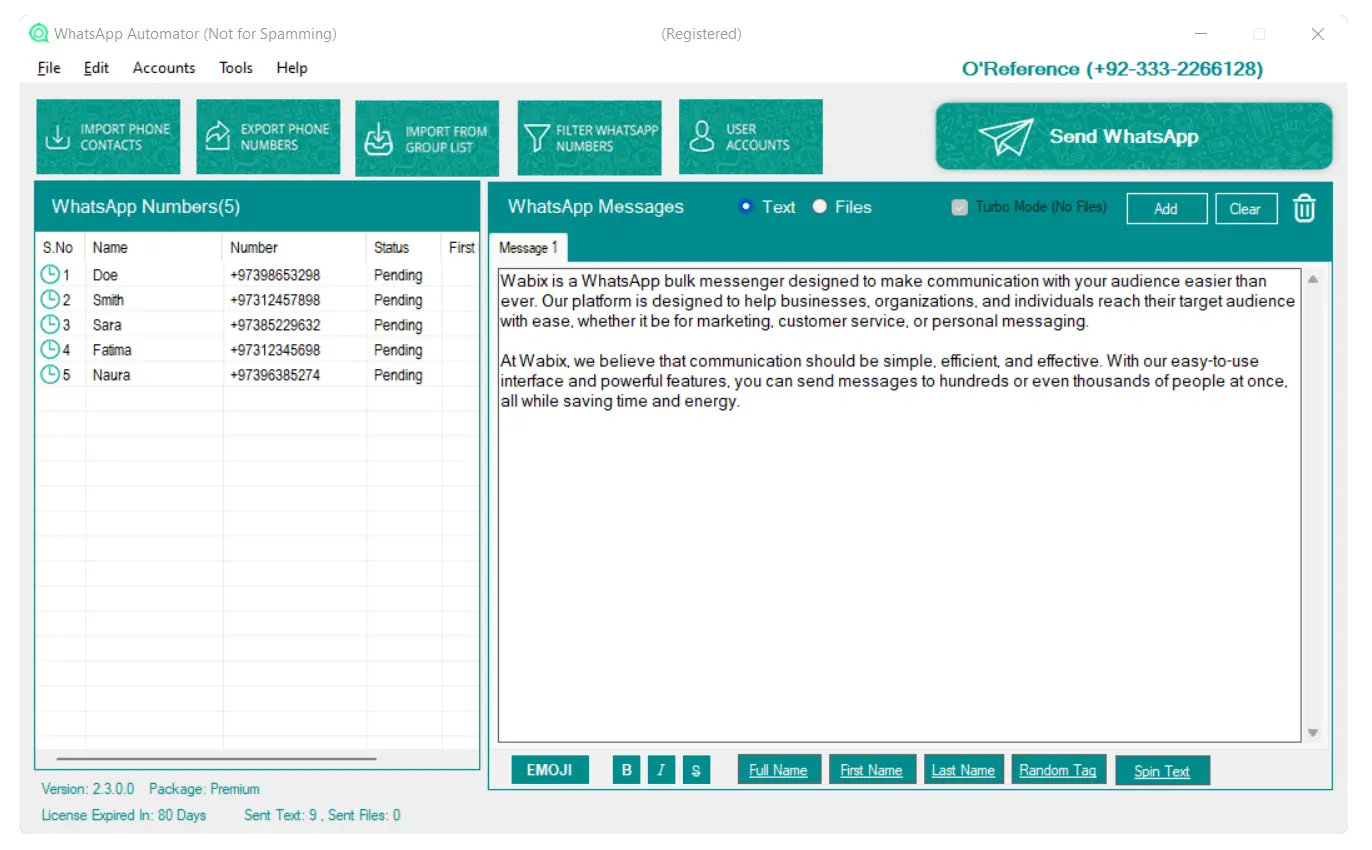The image size is (1372, 850).
Task: Click the trash bin delete icon
Action: point(1304,208)
